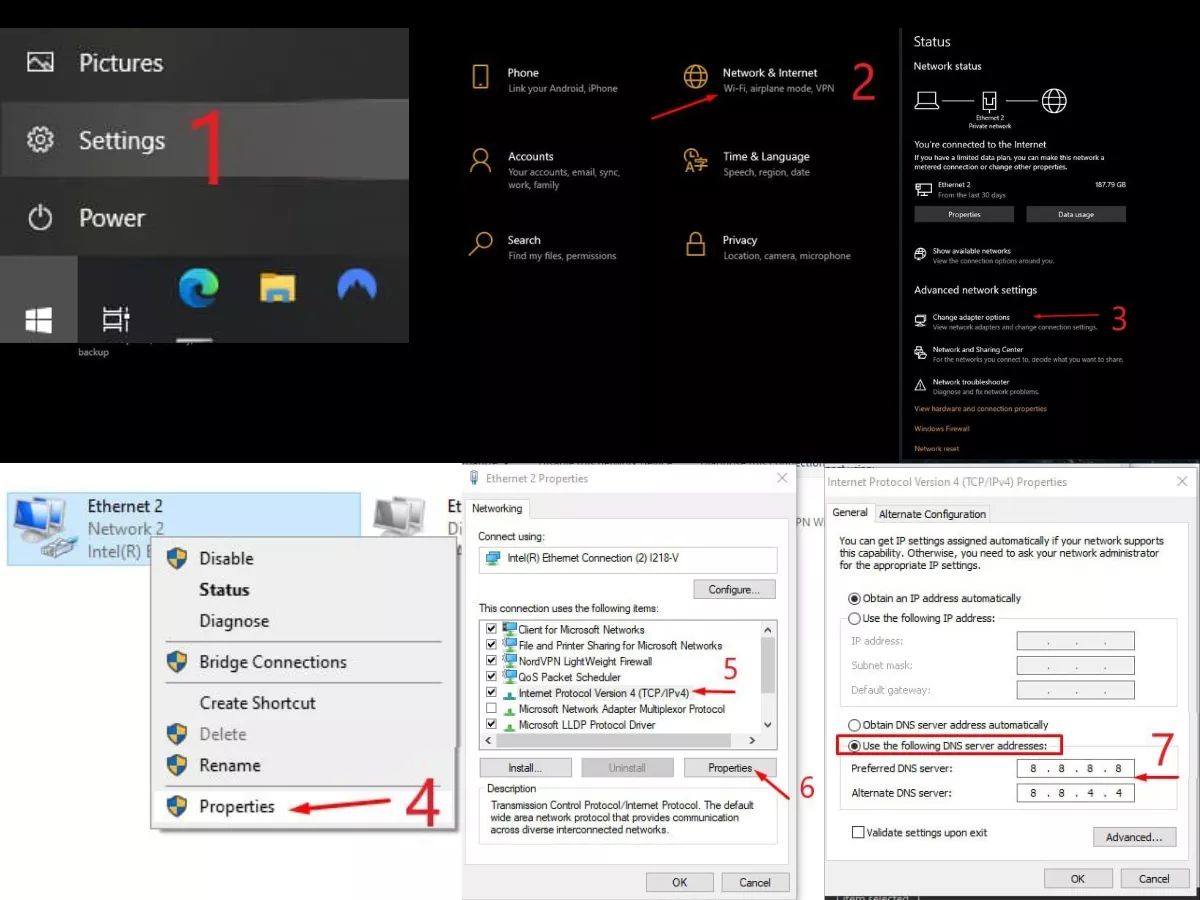Toggle File and Printer Sharing checkbox
The image size is (1200, 900).
490,645
